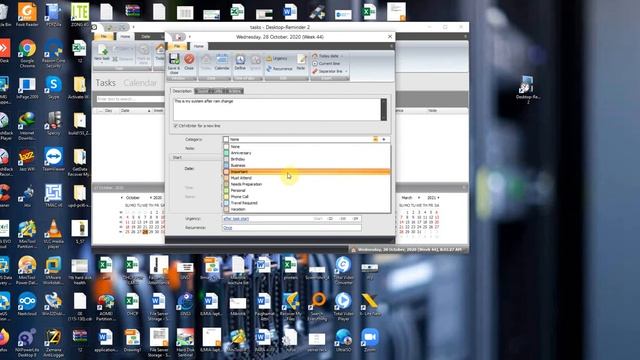
Task: Select highlighted Important category option
Action: pyautogui.click(x=307, y=172)
